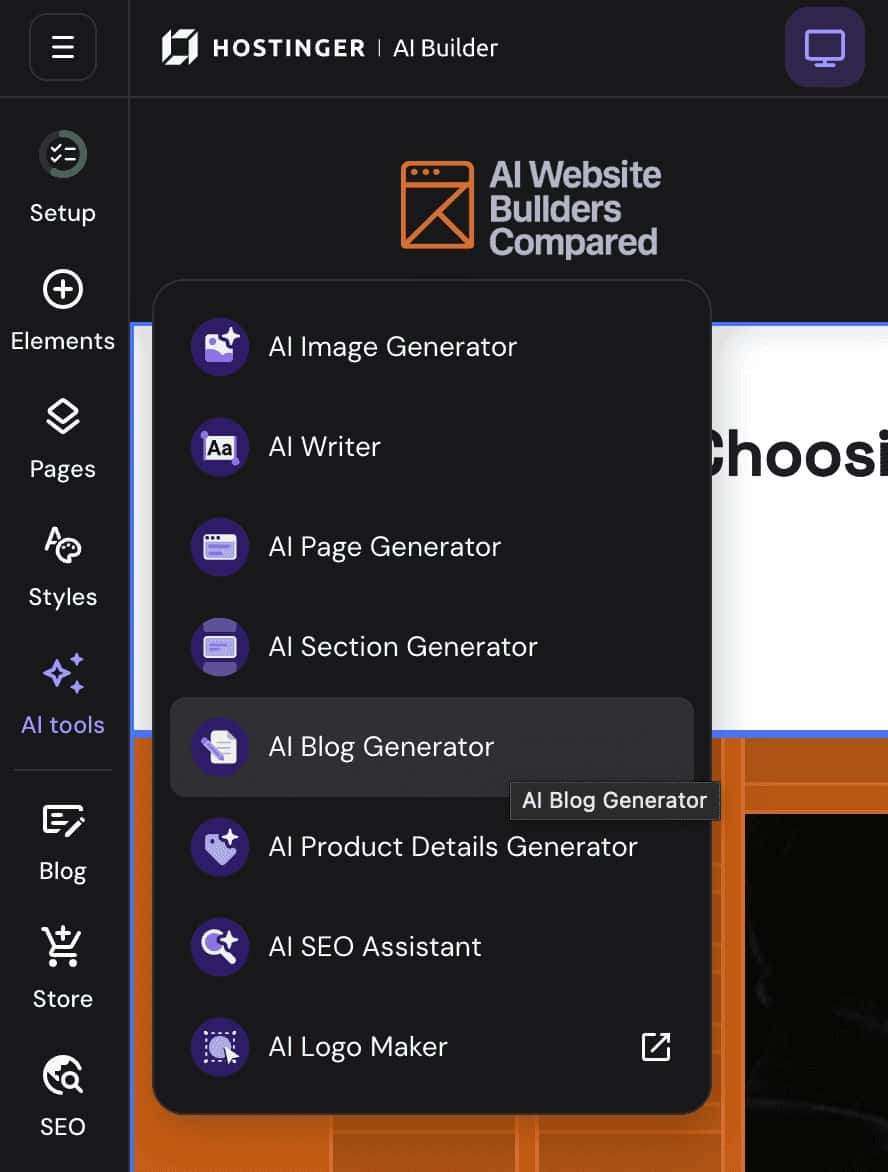Viewport: 888px width, 1172px height.
Task: Click the external link icon for Logo Maker
Action: (x=656, y=1047)
